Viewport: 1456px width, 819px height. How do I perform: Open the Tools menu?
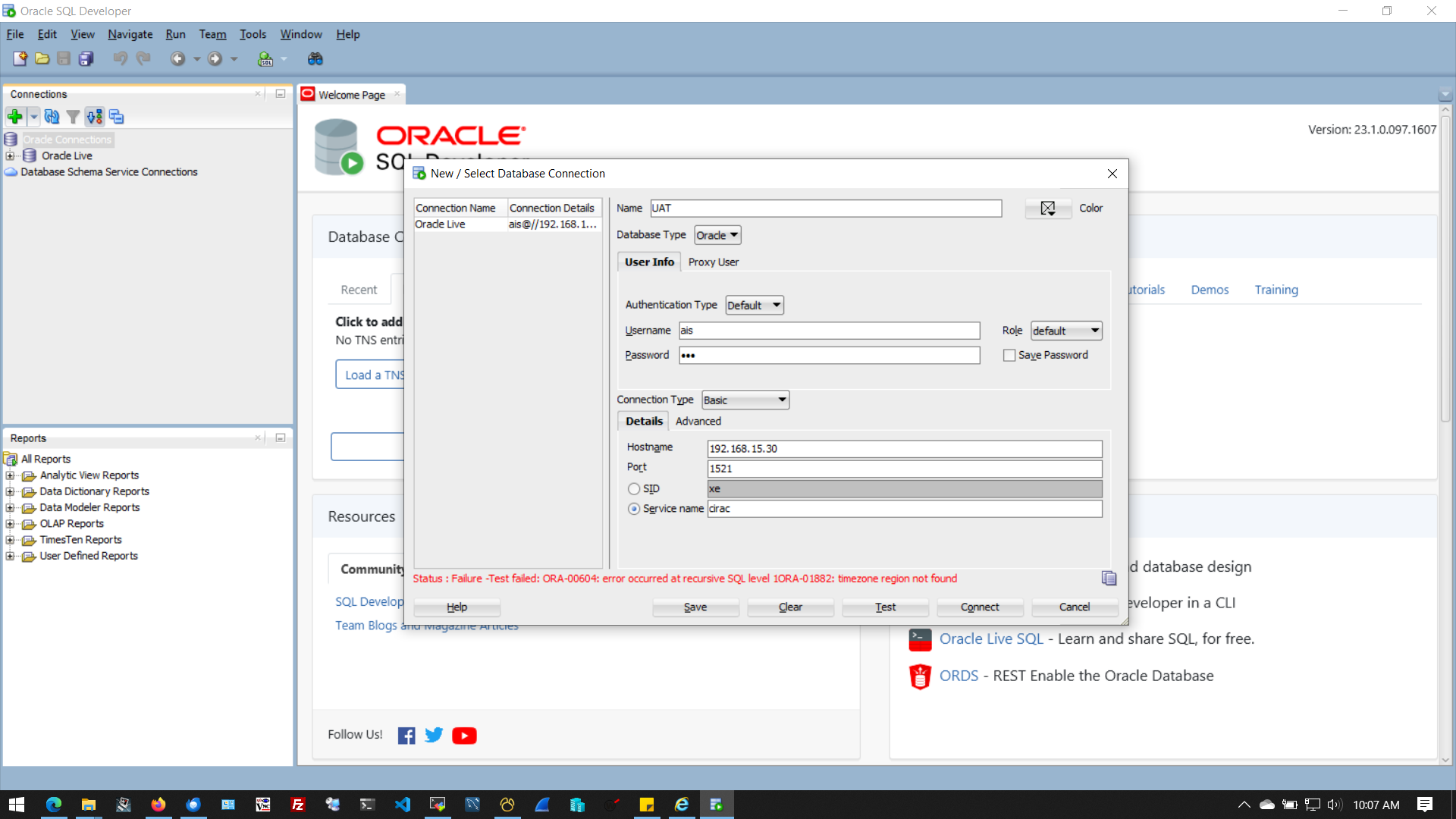[253, 34]
